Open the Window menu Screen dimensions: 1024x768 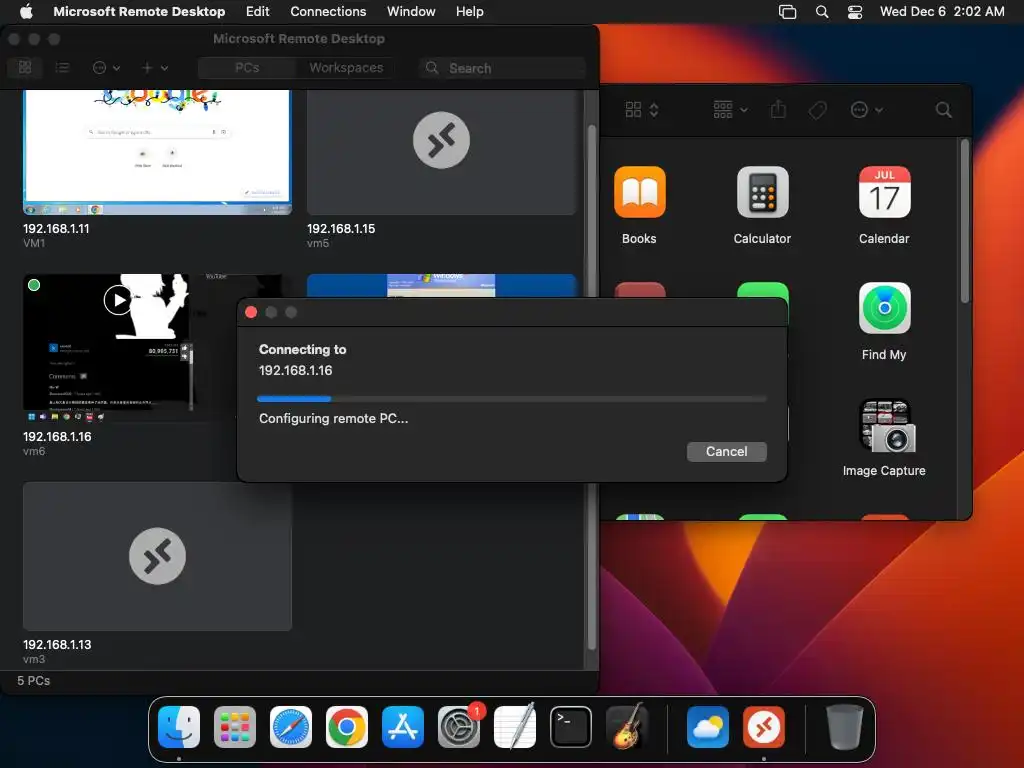[x=411, y=11]
